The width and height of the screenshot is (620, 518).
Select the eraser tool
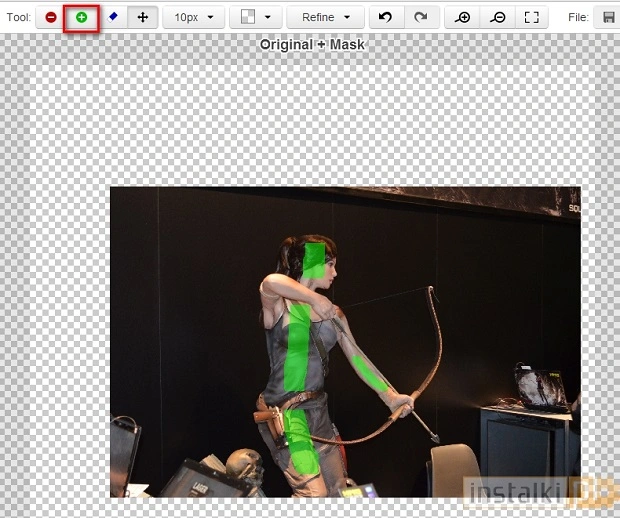coord(113,17)
